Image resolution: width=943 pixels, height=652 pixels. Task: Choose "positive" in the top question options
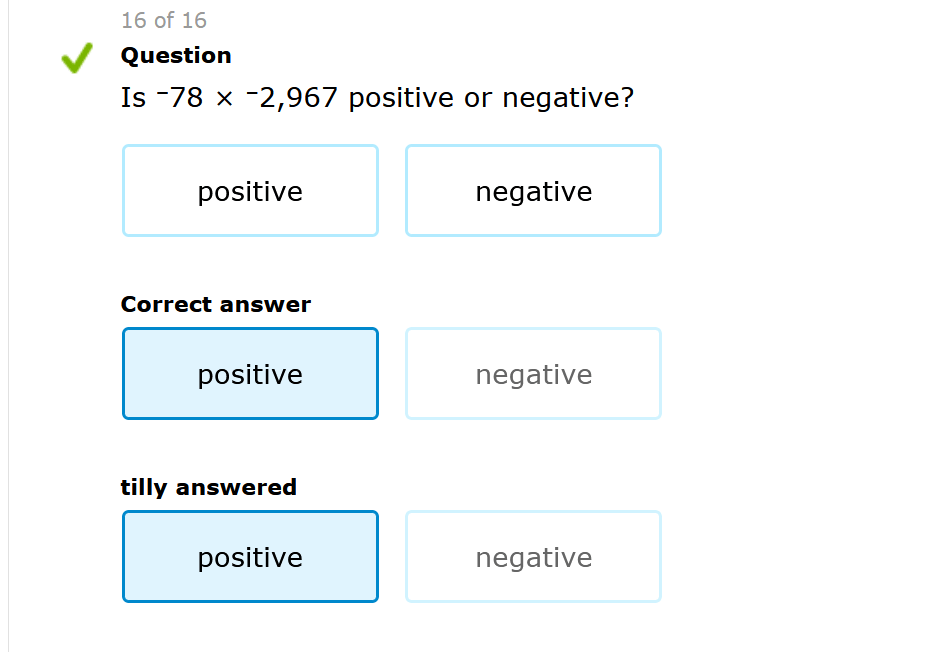(x=250, y=191)
